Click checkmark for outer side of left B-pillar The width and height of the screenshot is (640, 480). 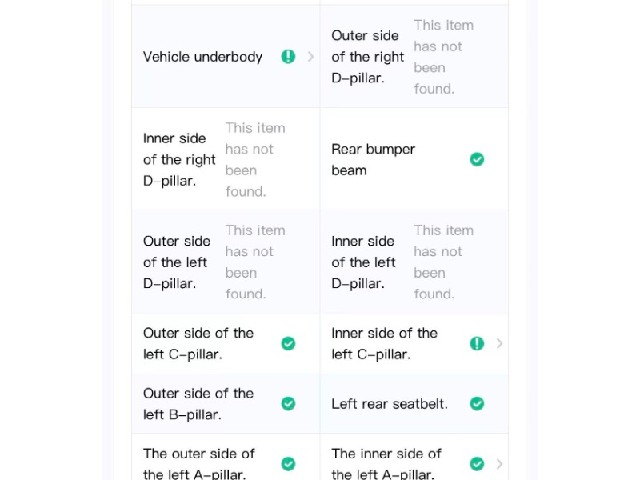288,404
